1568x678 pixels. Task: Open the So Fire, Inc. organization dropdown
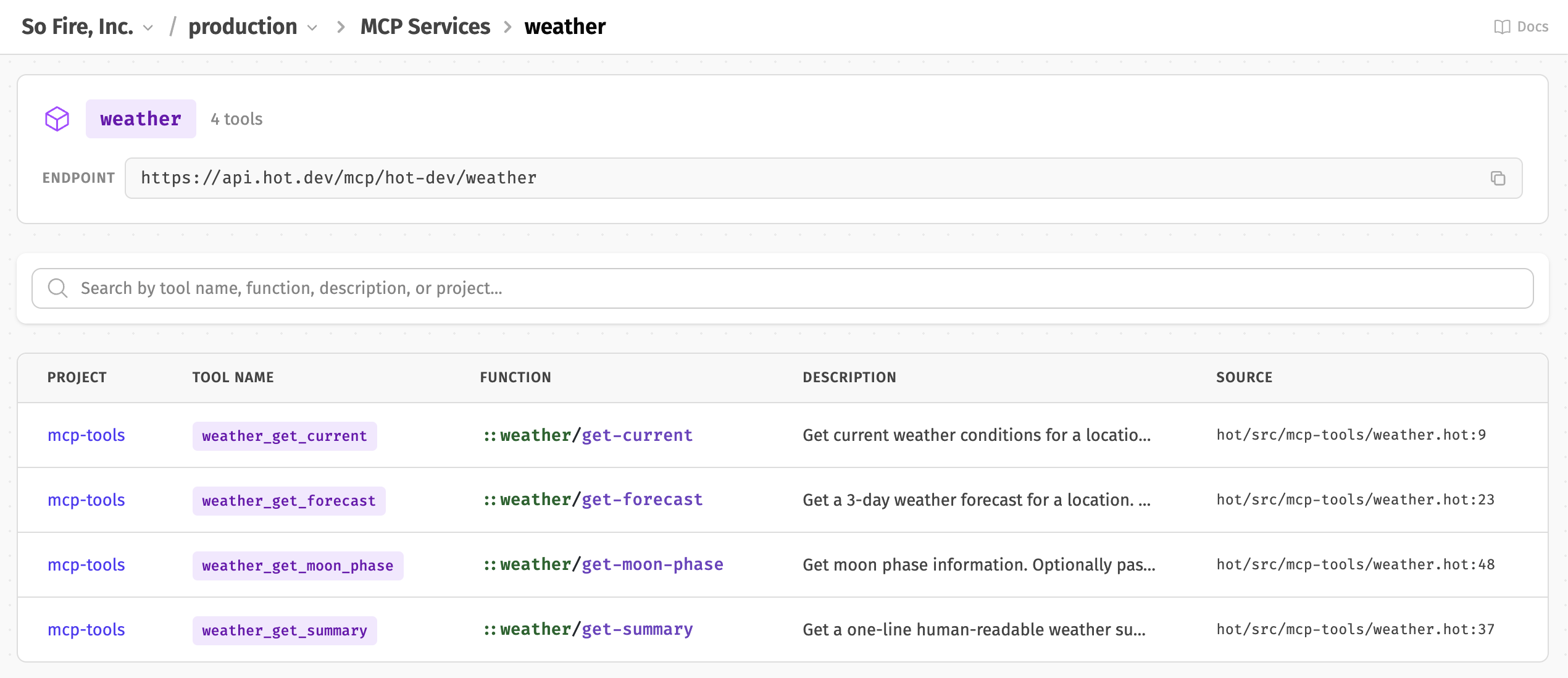coord(87,27)
